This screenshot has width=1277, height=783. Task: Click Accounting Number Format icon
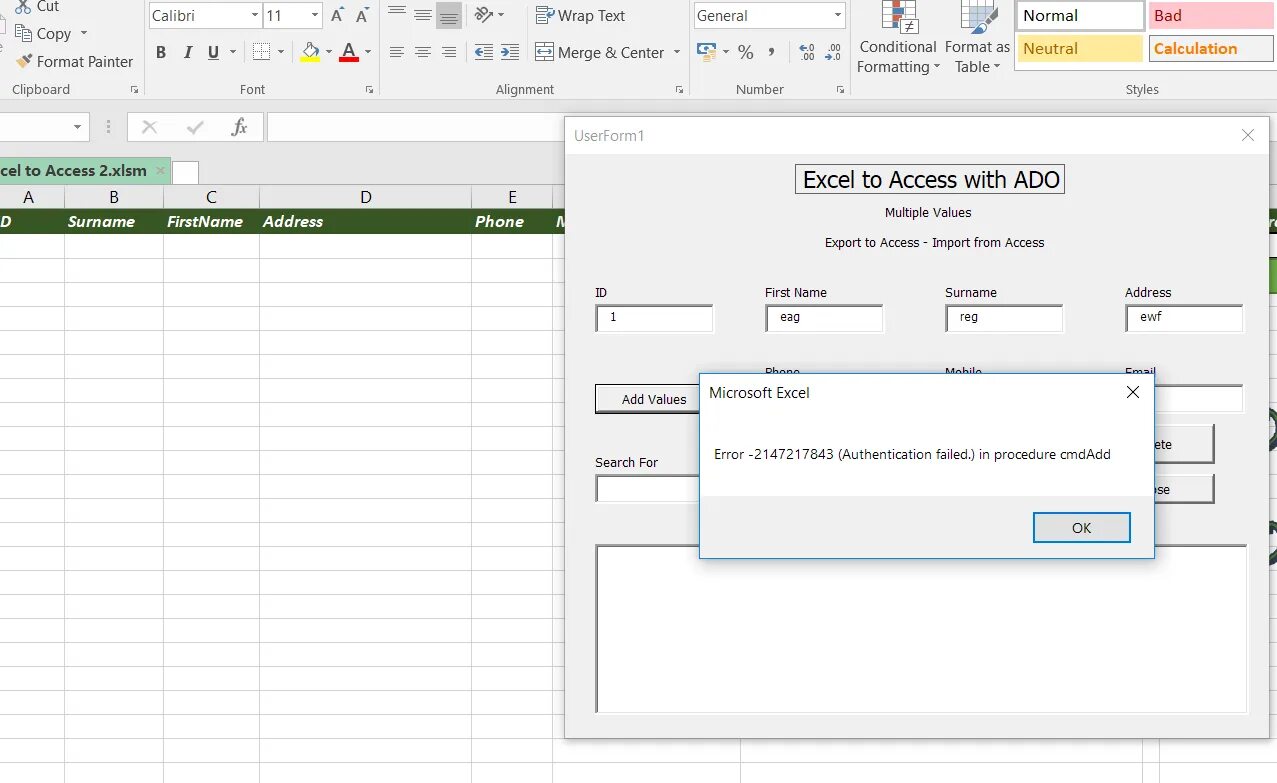click(706, 51)
